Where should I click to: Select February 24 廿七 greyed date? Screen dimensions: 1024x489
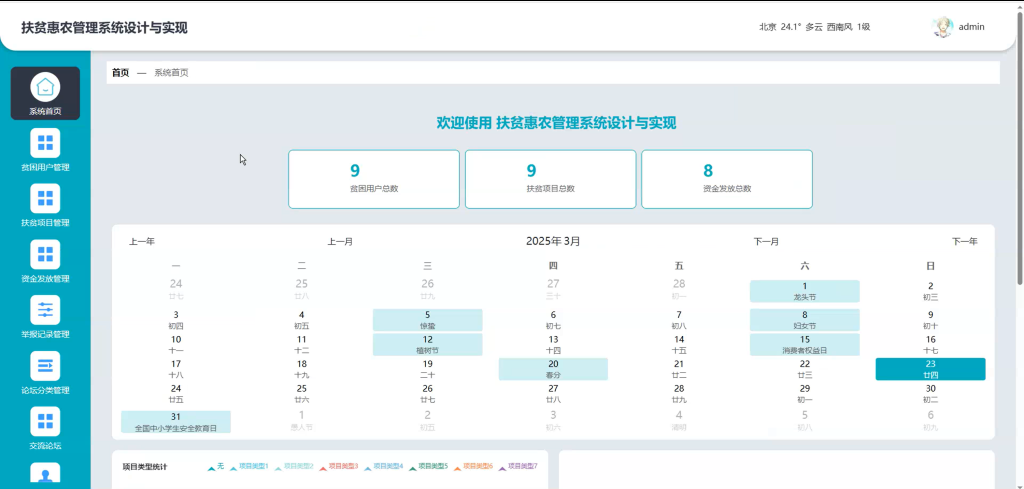176,291
